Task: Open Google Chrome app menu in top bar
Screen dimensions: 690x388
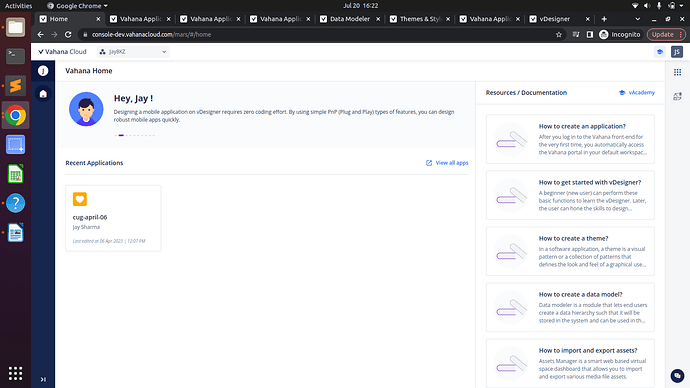Action: [77, 6]
